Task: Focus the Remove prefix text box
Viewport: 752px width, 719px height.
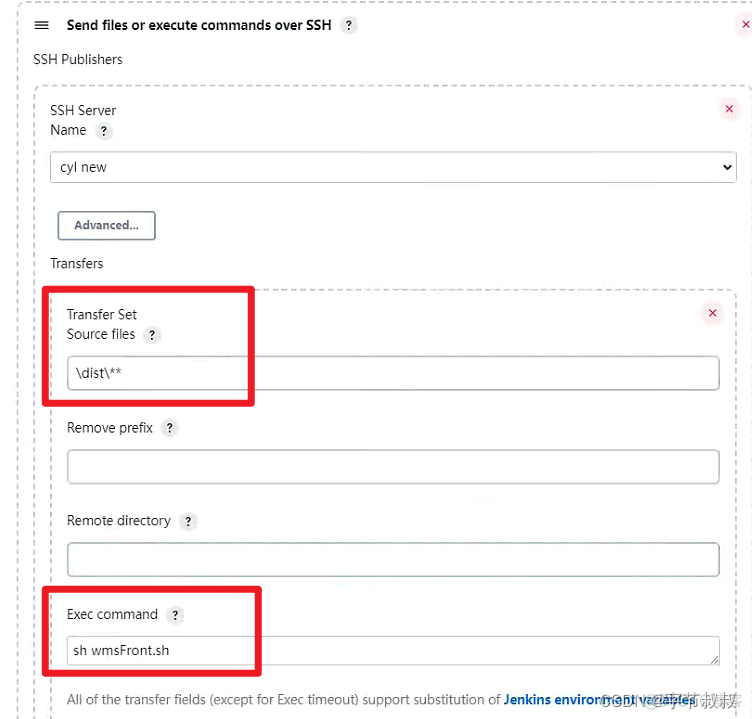Action: point(393,466)
